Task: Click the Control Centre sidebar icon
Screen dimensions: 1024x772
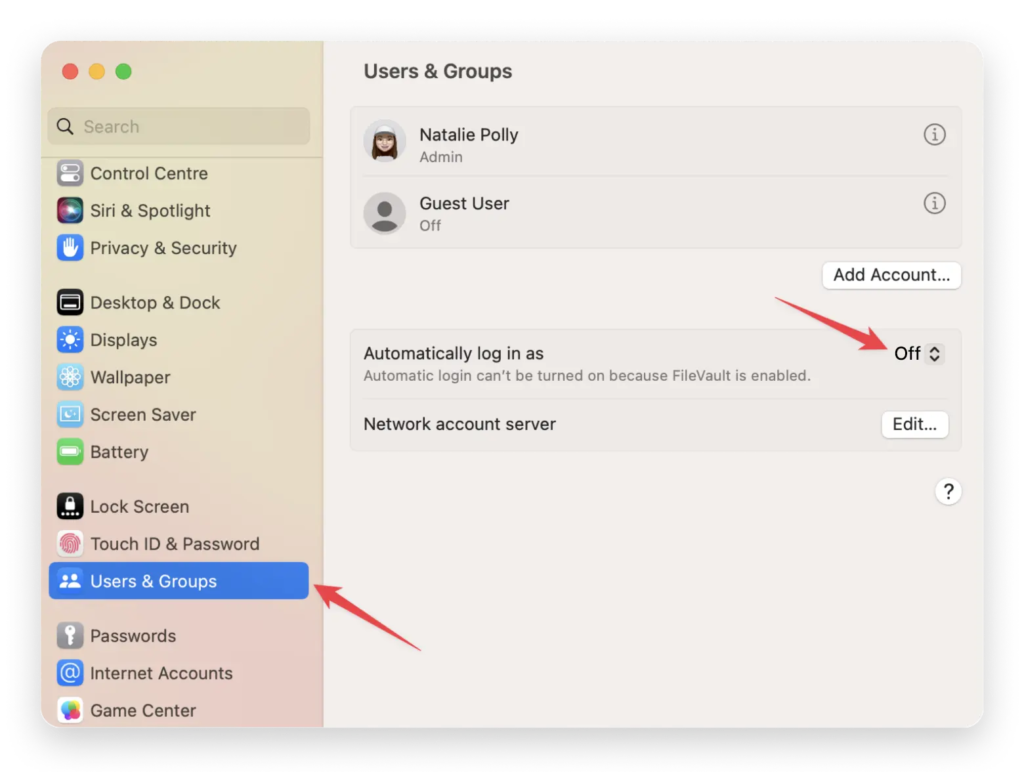Action: click(70, 173)
